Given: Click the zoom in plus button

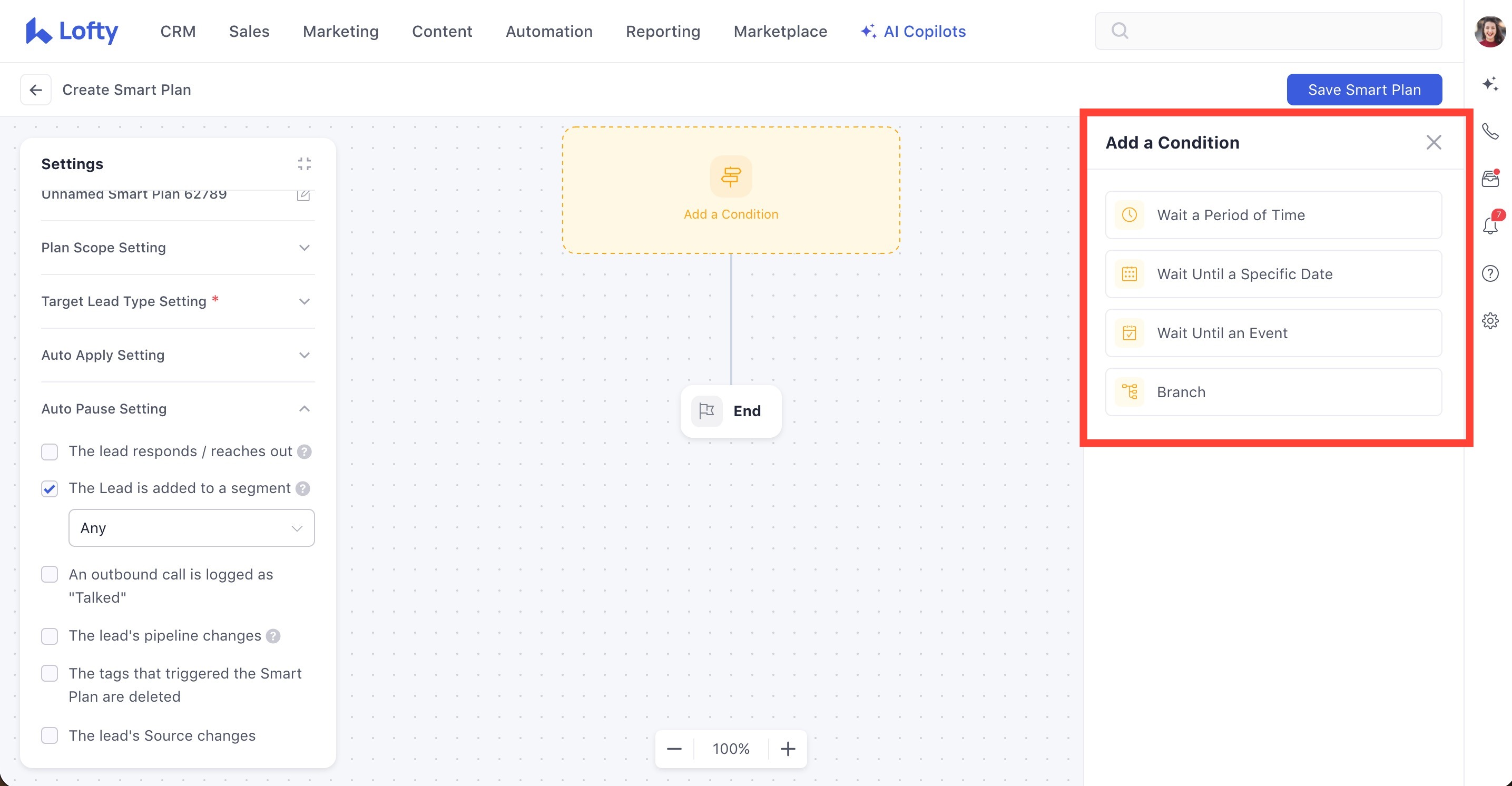Looking at the screenshot, I should pyautogui.click(x=788, y=749).
